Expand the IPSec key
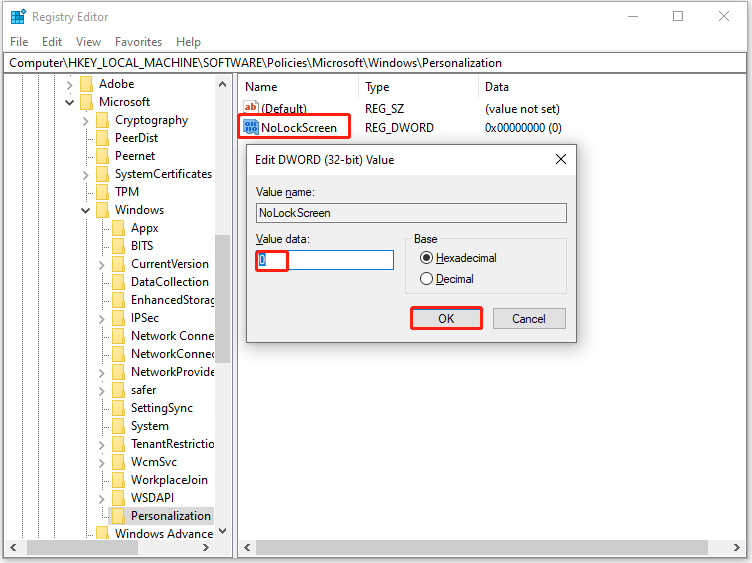 tap(101, 319)
